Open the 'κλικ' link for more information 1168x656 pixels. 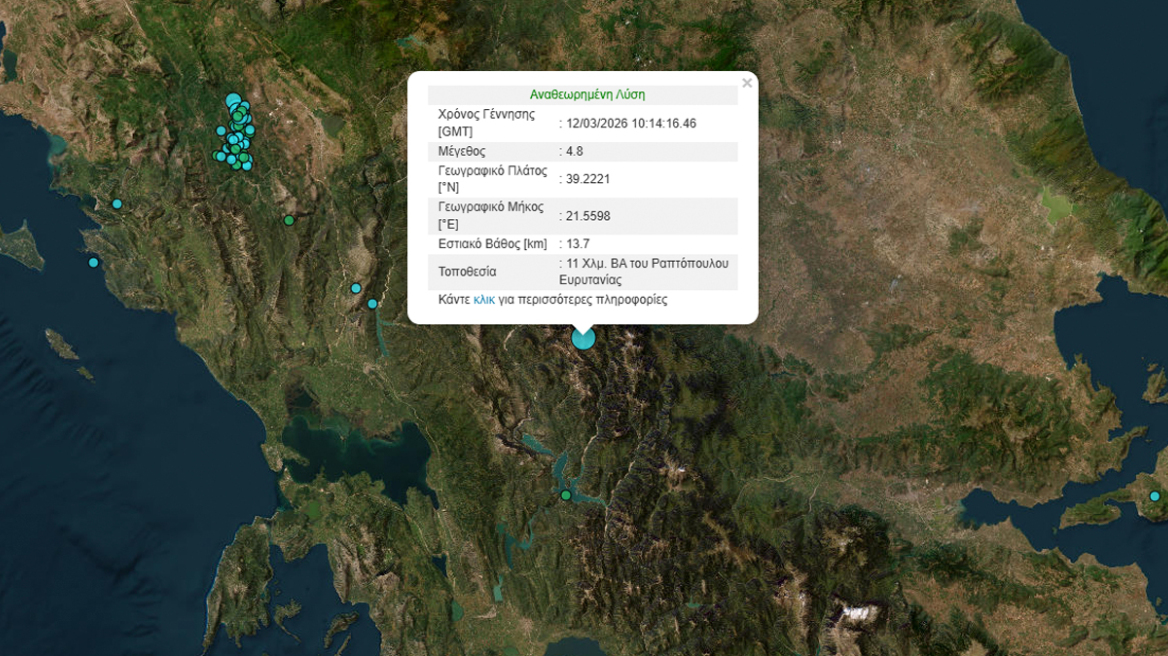[484, 299]
